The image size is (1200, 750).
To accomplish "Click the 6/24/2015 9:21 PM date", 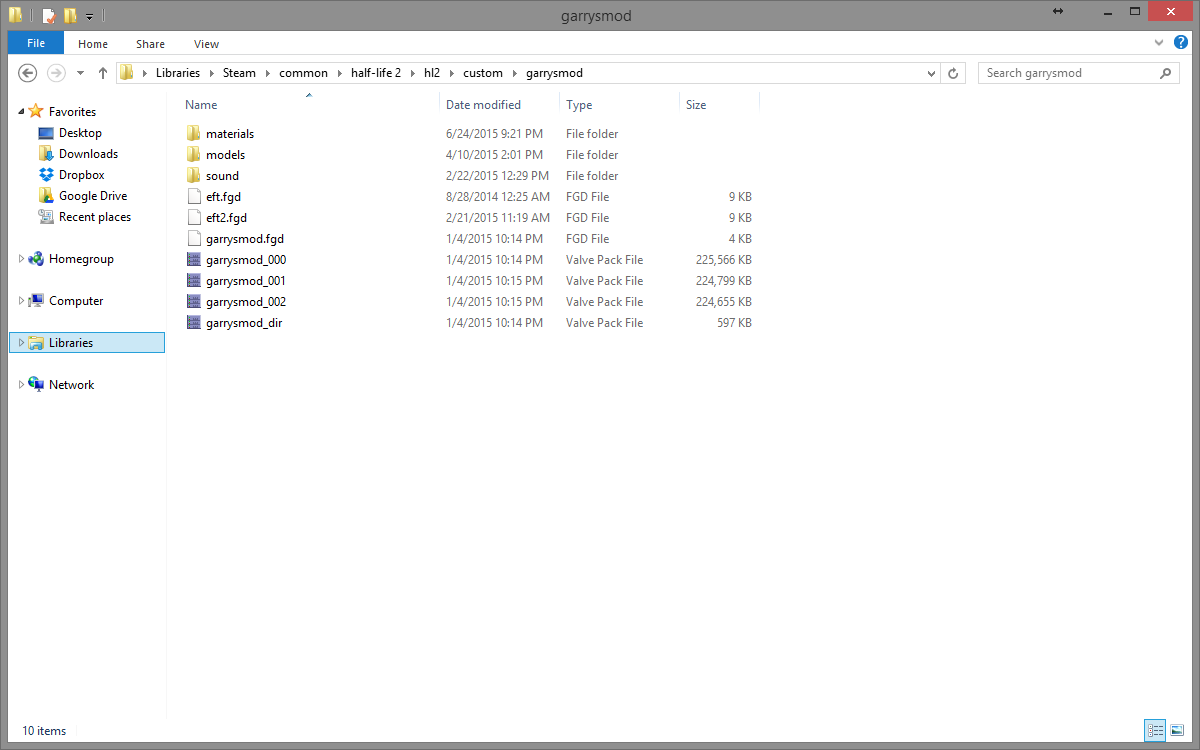I will pos(495,134).
